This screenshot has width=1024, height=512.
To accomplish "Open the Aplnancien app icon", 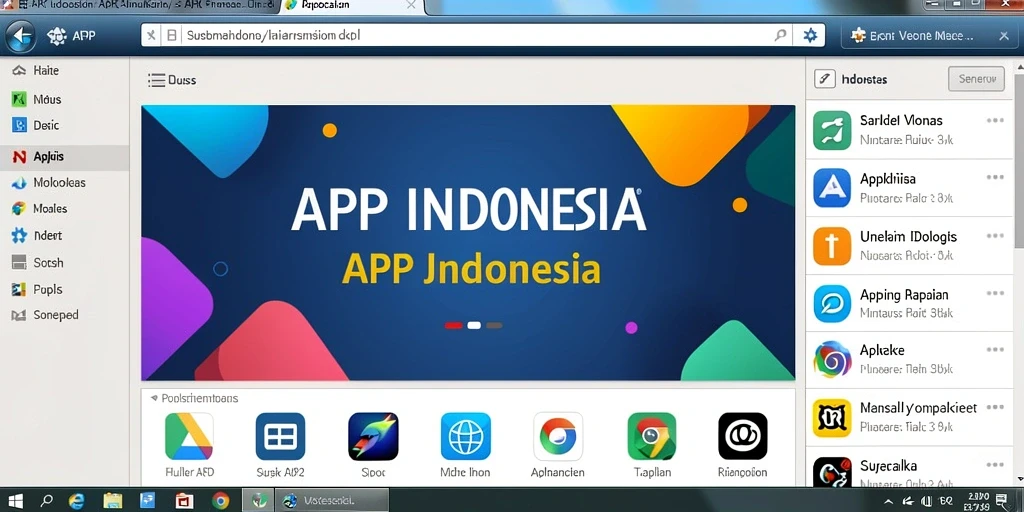I will (x=558, y=436).
